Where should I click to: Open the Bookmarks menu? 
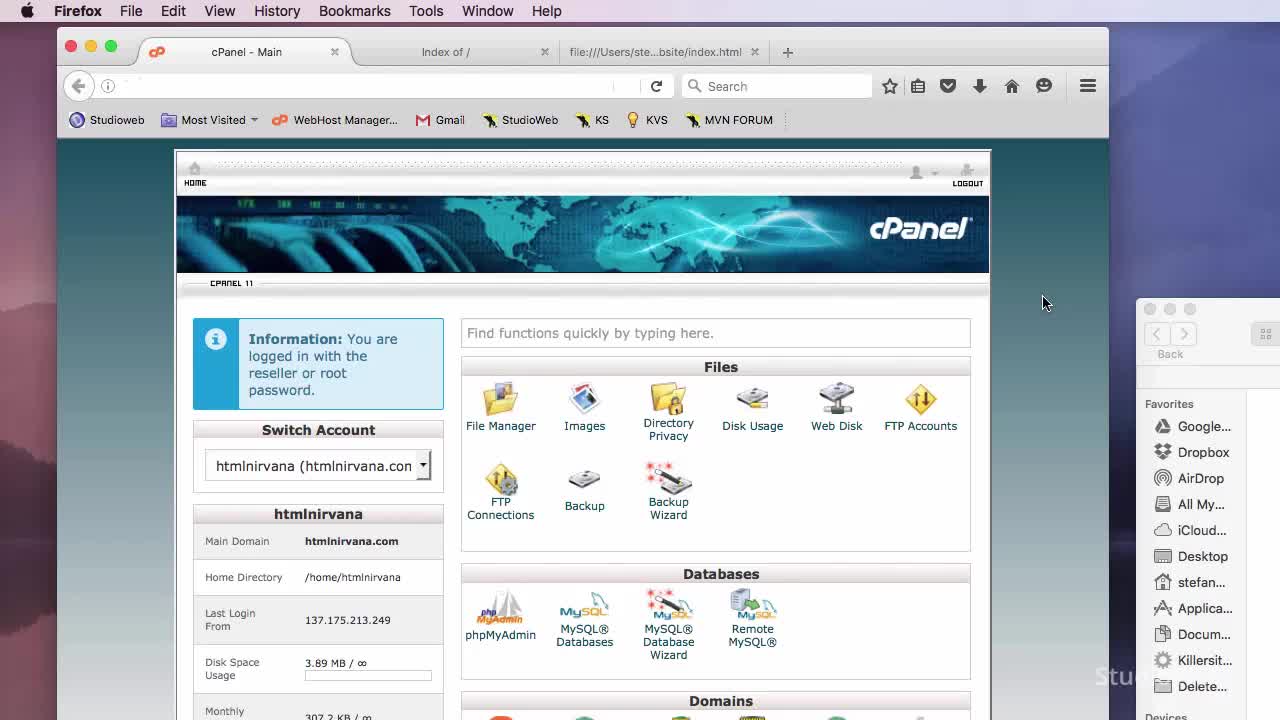(x=355, y=11)
